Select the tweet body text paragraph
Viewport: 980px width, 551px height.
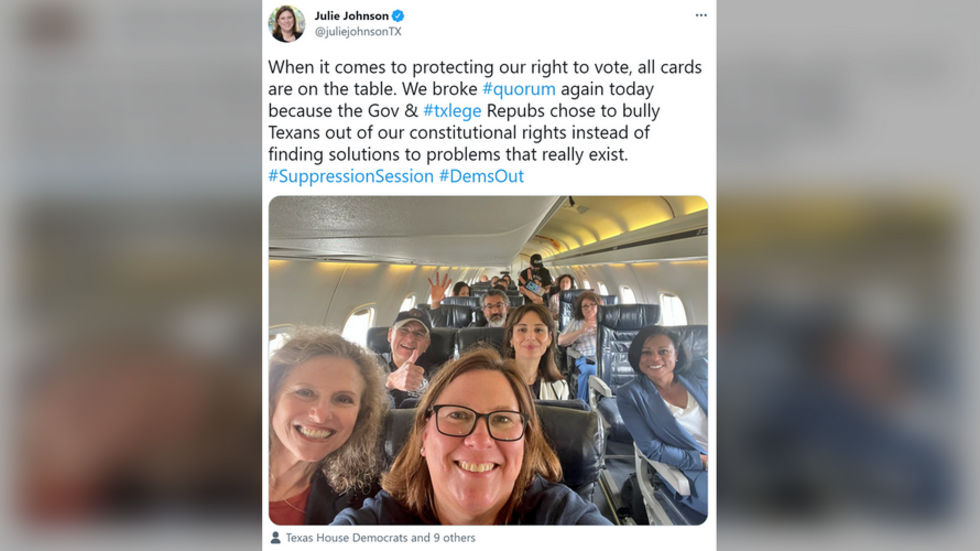click(x=485, y=121)
